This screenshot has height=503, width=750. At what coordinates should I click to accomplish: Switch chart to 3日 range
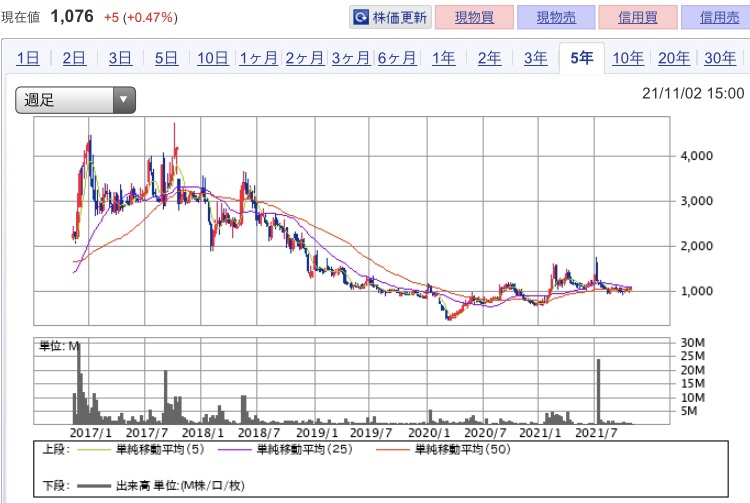point(120,58)
